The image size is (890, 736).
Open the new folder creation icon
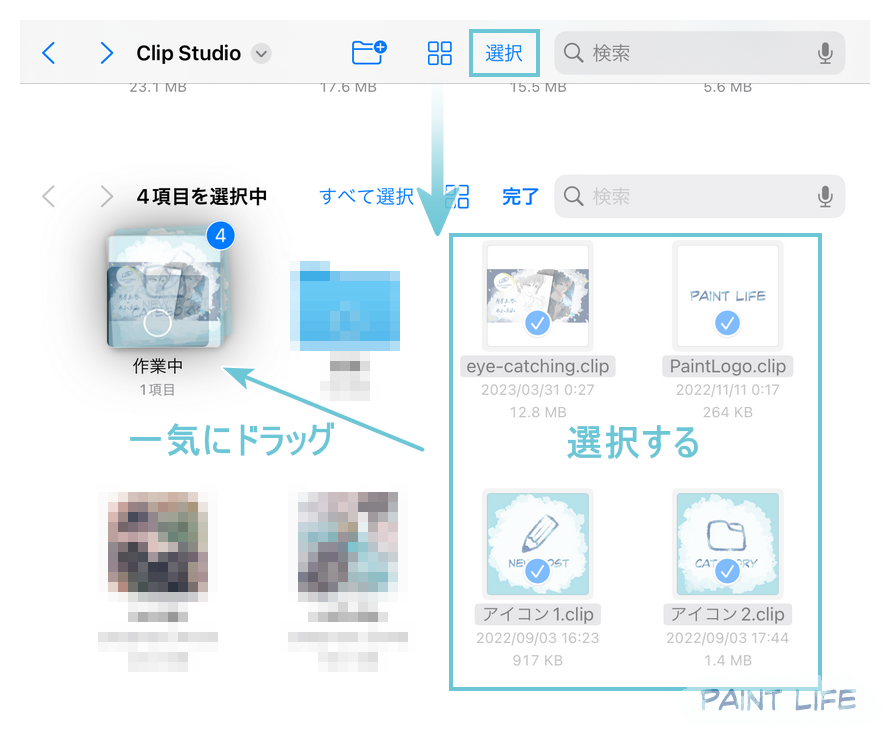(x=369, y=53)
